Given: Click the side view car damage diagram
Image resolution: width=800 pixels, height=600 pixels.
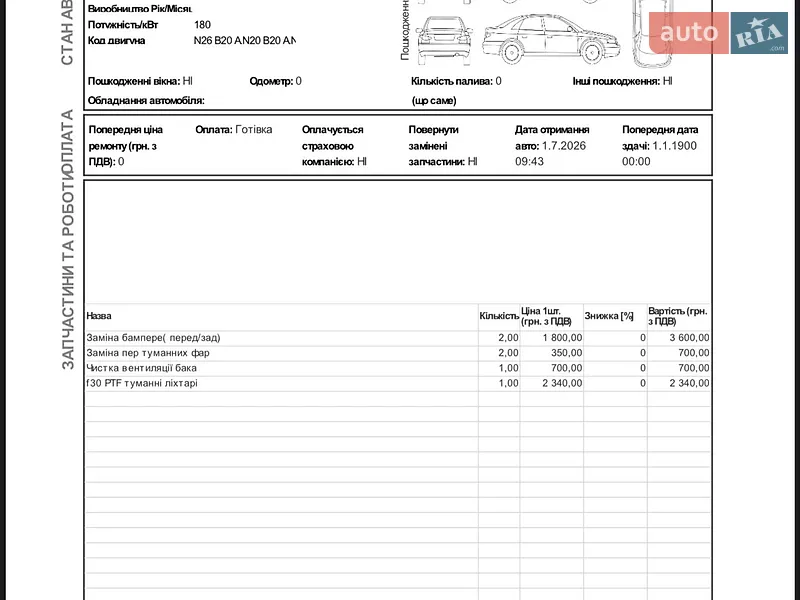Looking at the screenshot, I should pyautogui.click(x=551, y=38).
